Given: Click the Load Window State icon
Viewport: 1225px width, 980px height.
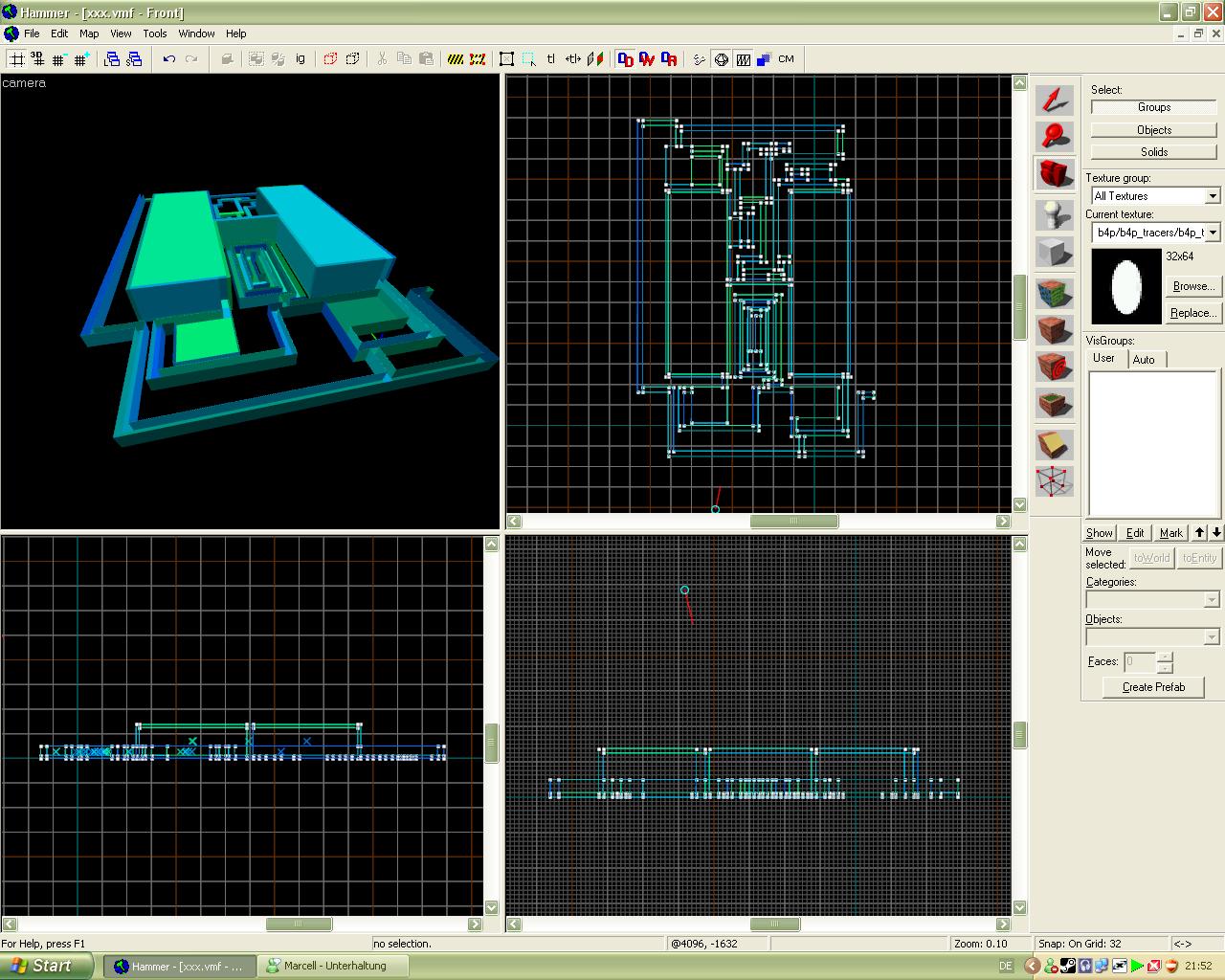Looking at the screenshot, I should click(112, 59).
